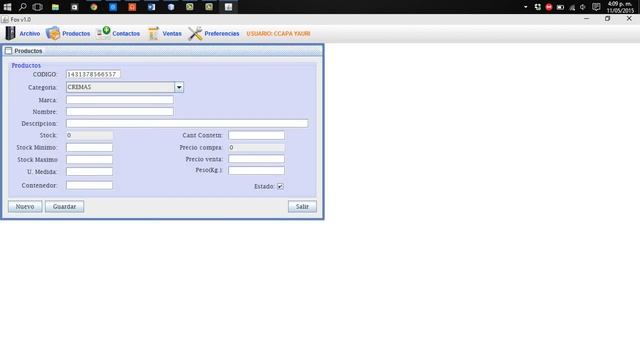The width and height of the screenshot is (640, 360).
Task: Focus the Descripcion text field
Action: (x=187, y=123)
